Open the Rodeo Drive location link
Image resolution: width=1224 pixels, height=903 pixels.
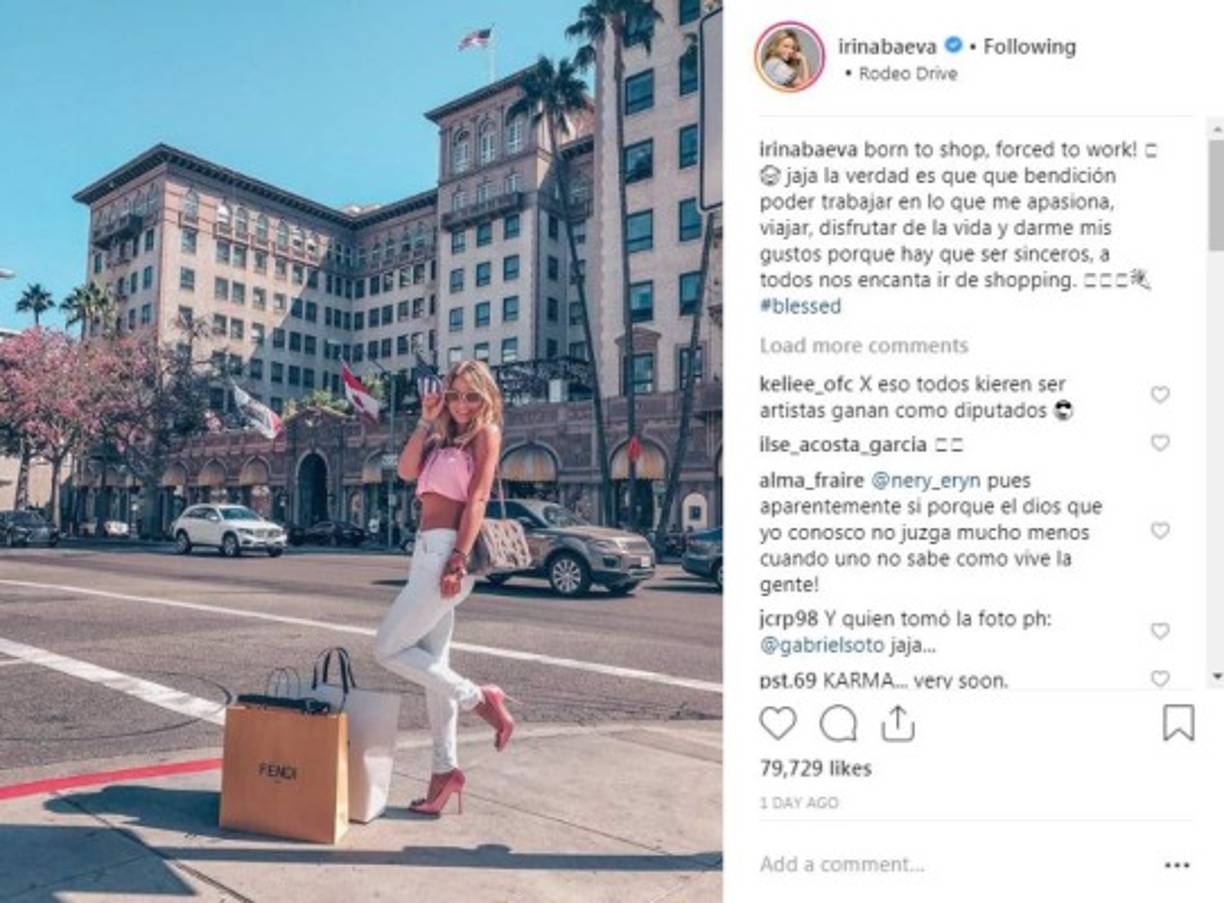908,74
